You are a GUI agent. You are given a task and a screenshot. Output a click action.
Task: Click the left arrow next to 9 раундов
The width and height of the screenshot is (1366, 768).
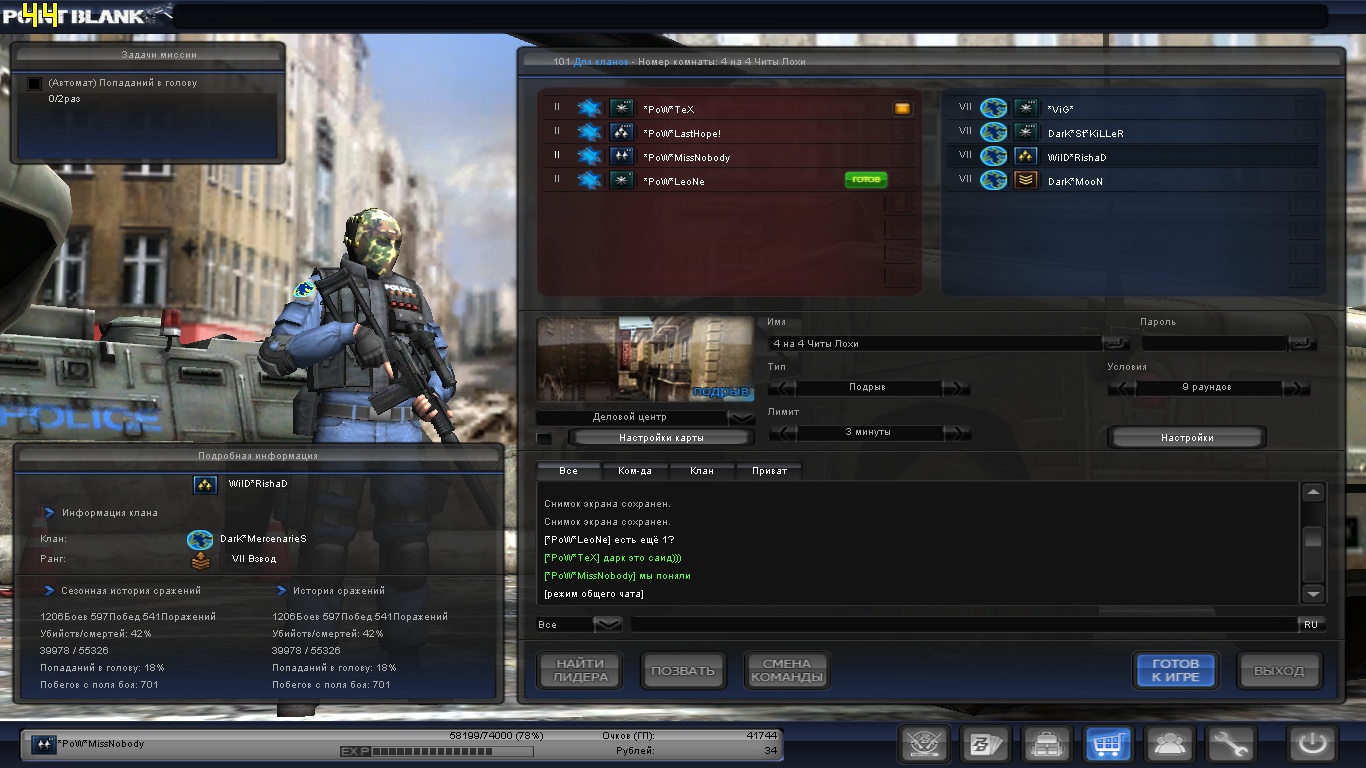point(1122,388)
